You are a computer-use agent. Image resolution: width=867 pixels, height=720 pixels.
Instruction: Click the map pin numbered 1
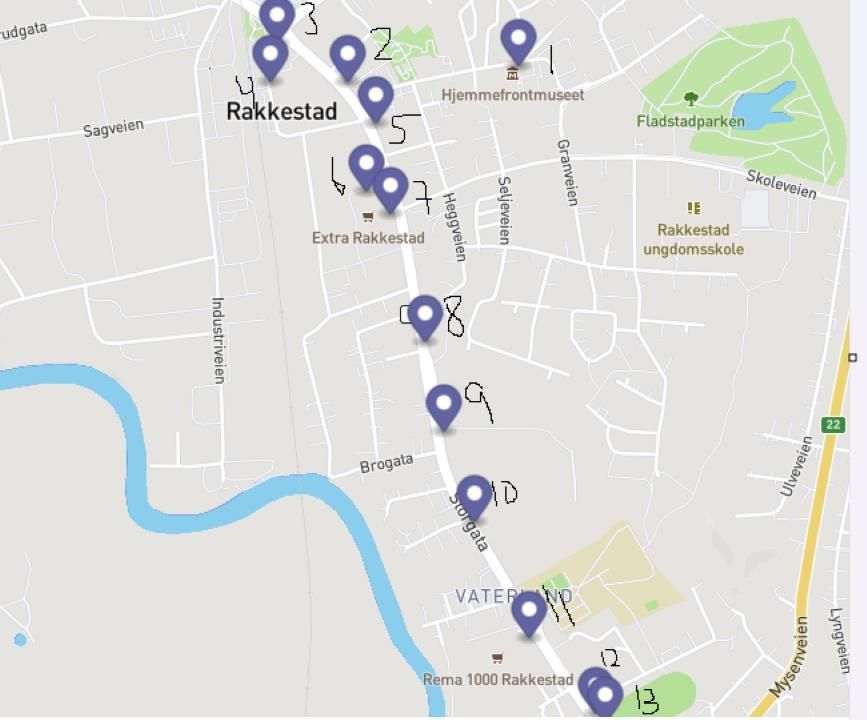coord(518,40)
